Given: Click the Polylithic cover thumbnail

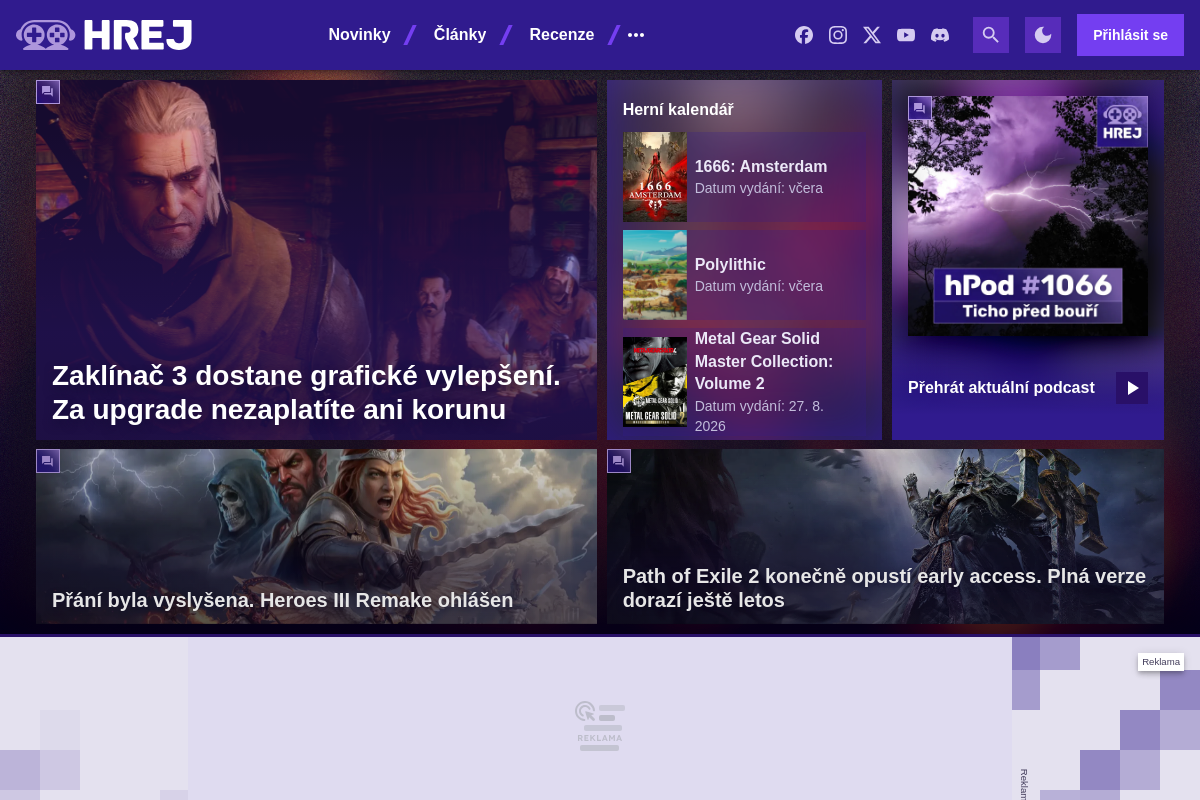Looking at the screenshot, I should pyautogui.click(x=655, y=275).
